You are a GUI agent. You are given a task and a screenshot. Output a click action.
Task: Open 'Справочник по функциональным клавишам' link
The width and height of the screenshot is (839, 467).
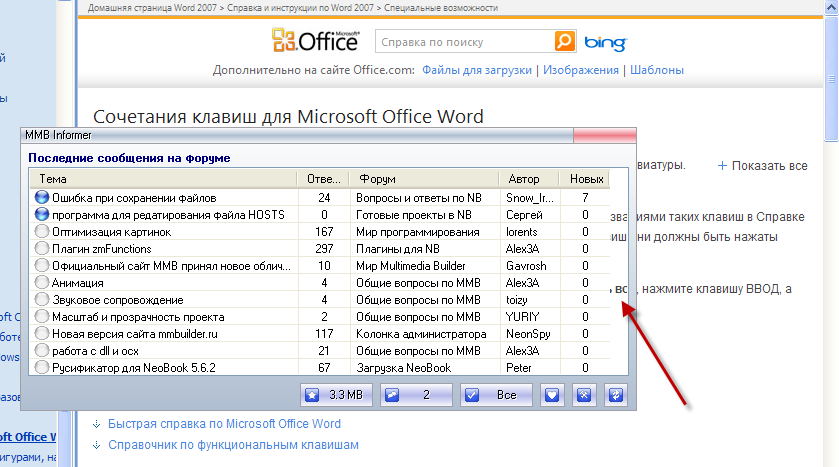pos(233,445)
